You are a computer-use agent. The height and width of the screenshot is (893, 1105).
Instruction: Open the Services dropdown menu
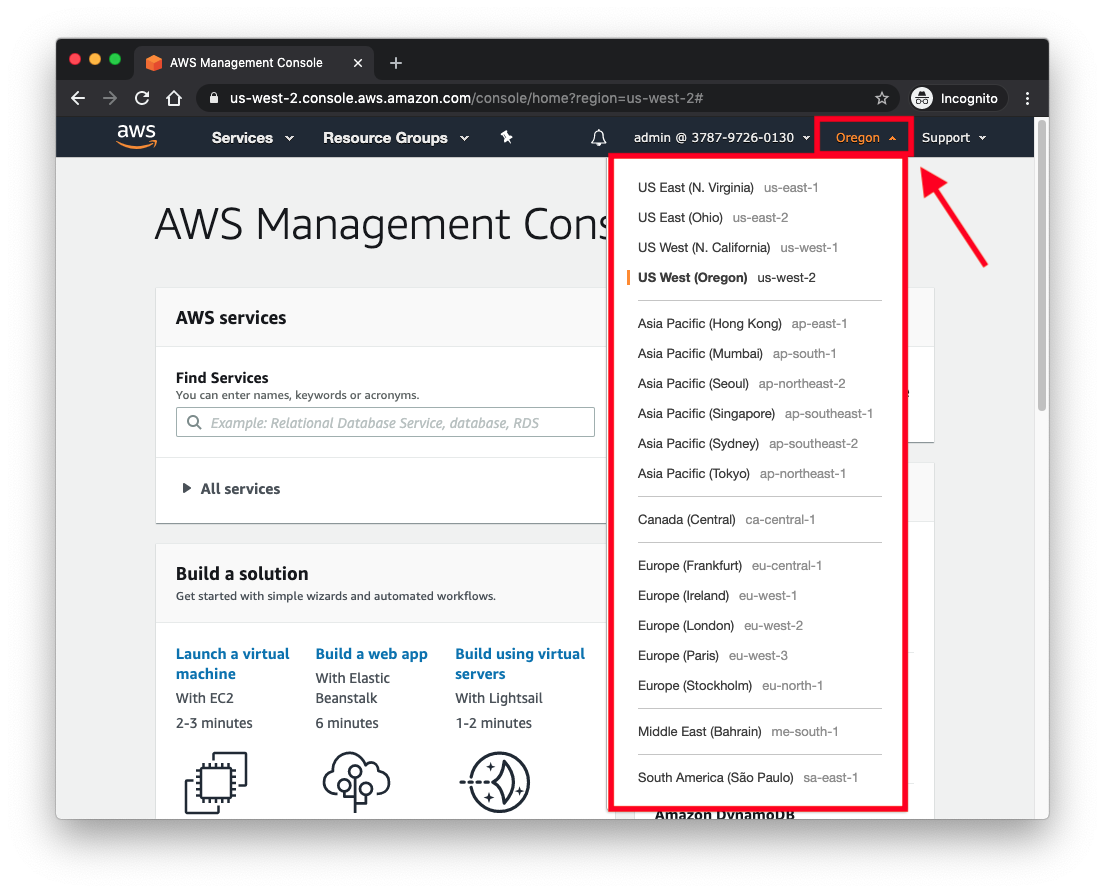click(252, 137)
